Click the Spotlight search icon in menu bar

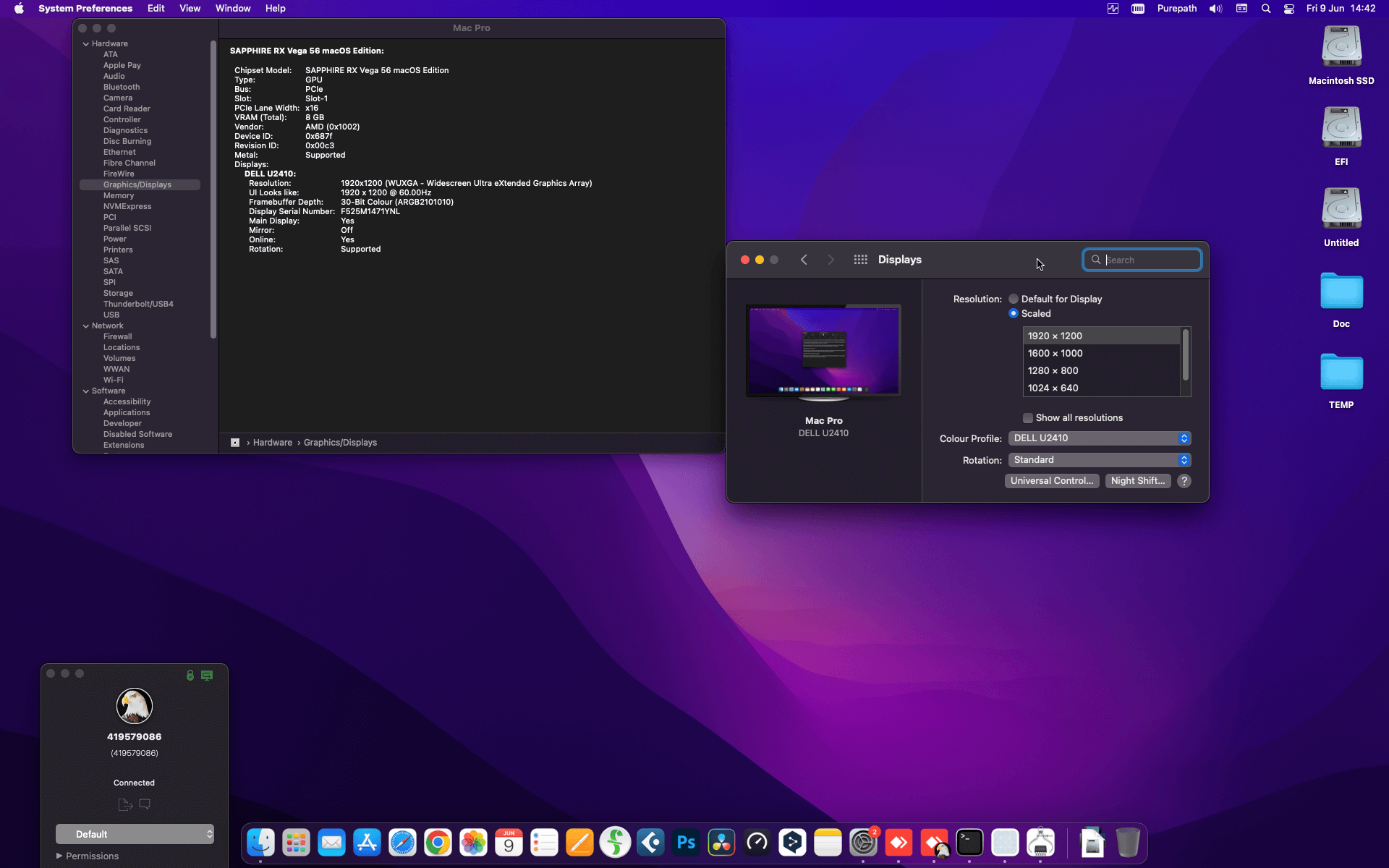coord(1266,9)
